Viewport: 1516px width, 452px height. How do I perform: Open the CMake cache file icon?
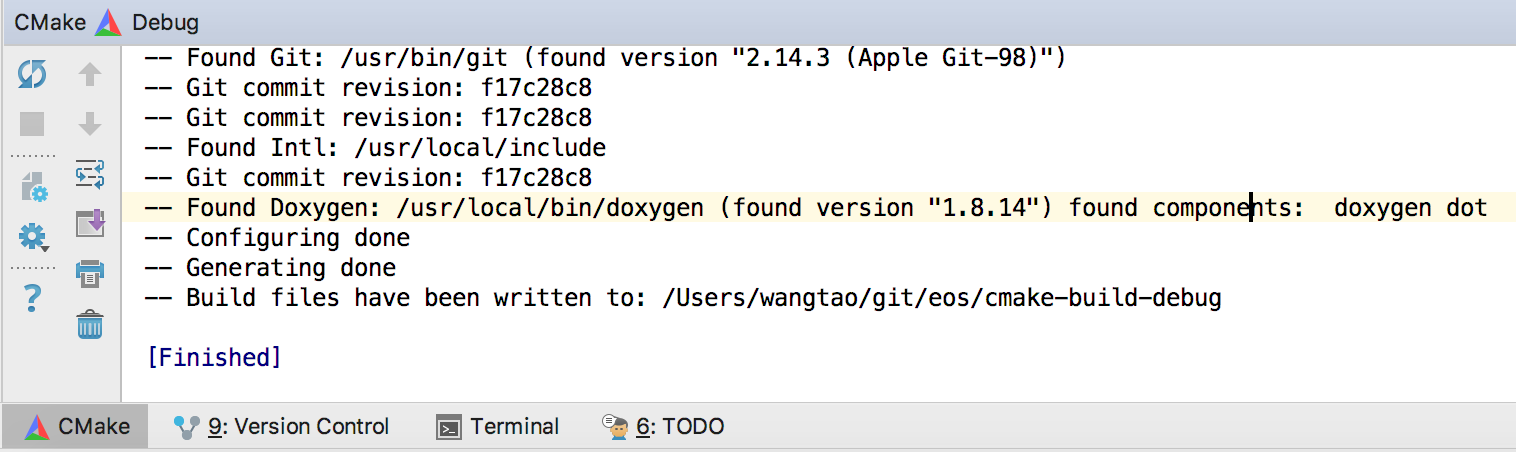coord(32,186)
